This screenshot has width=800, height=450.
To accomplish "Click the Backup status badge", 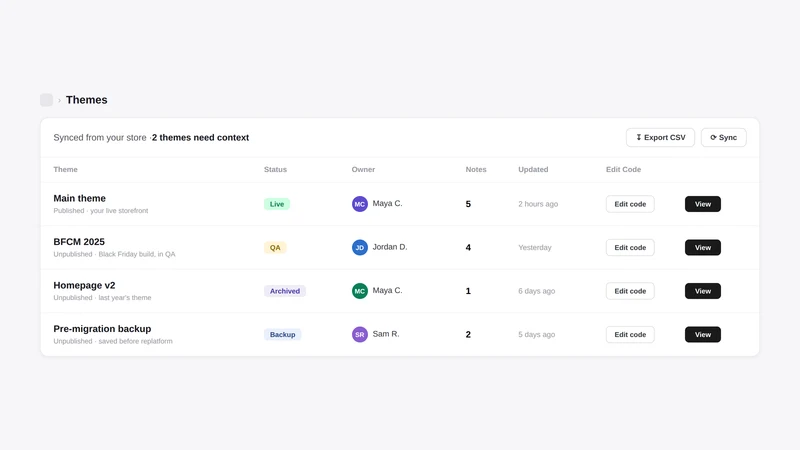I will (x=282, y=335).
